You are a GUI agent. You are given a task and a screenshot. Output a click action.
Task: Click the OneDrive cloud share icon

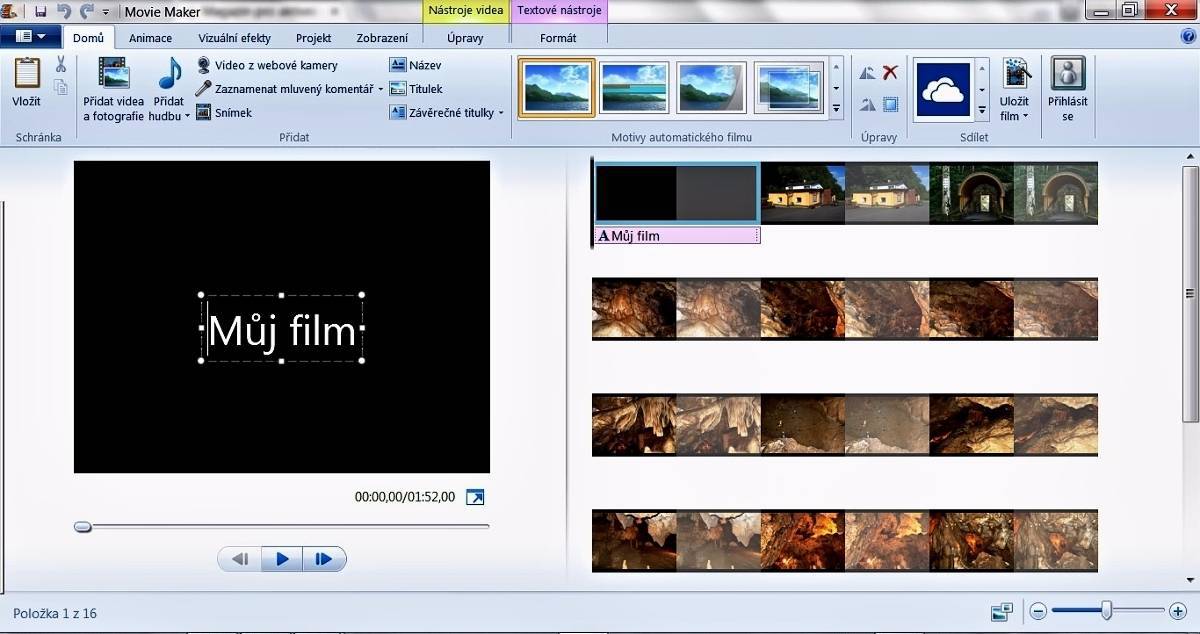point(943,90)
